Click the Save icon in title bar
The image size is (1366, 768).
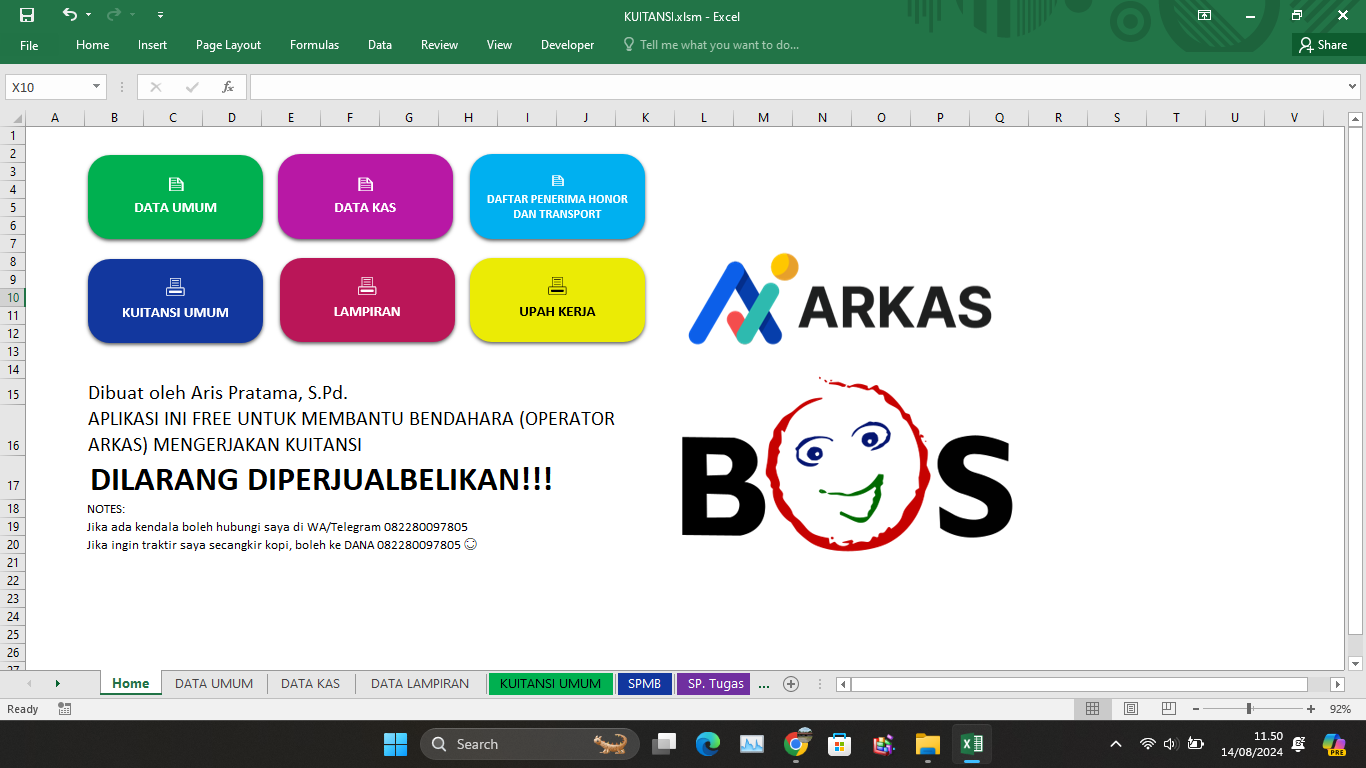[27, 15]
